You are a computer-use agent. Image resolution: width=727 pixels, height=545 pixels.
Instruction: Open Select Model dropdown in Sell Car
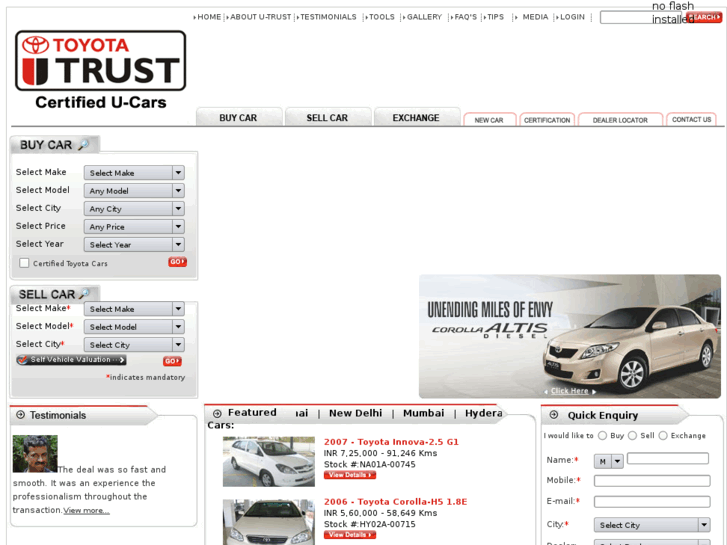click(134, 327)
